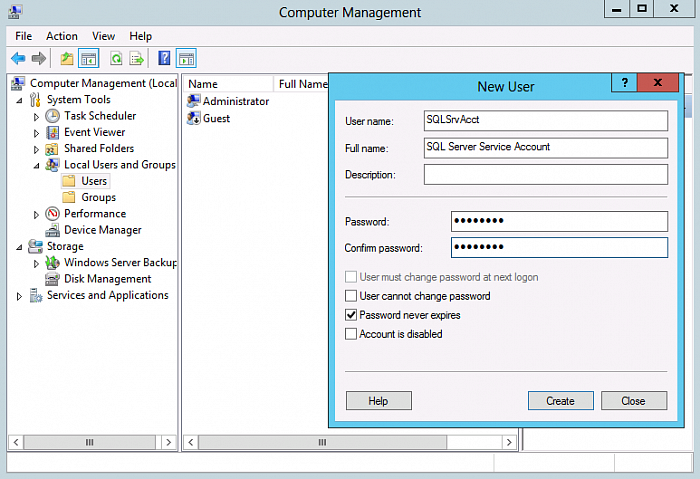Uncheck Password never expires checkbox
The height and width of the screenshot is (479, 700).
pyautogui.click(x=351, y=315)
